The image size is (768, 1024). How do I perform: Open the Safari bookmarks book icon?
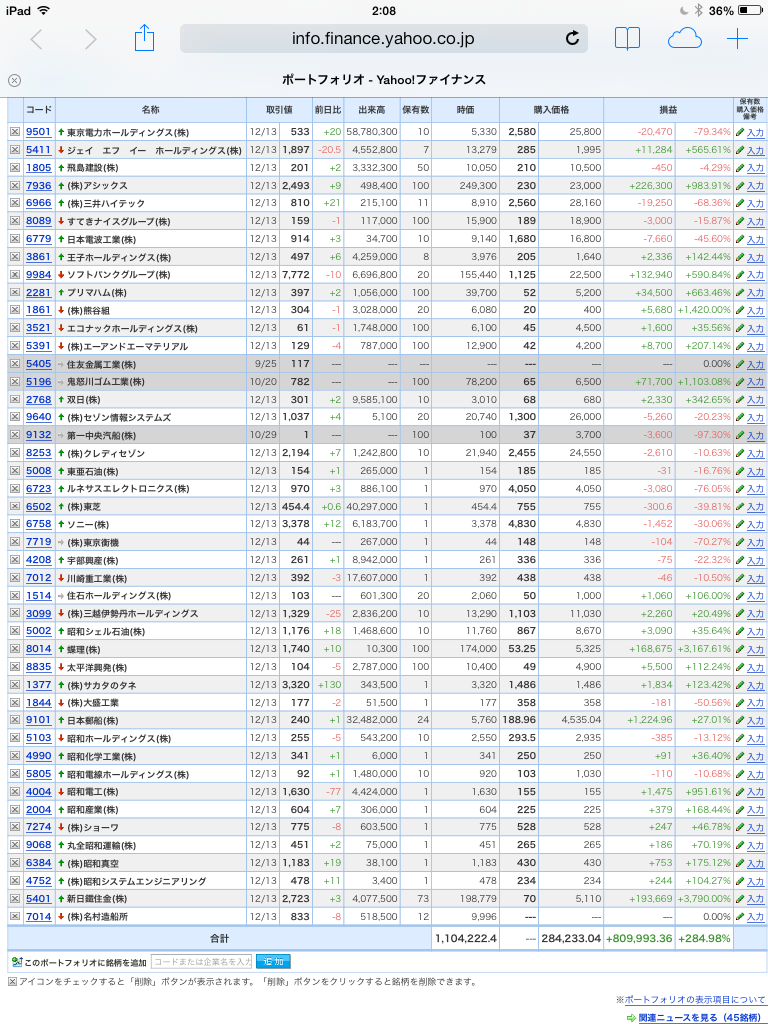627,39
